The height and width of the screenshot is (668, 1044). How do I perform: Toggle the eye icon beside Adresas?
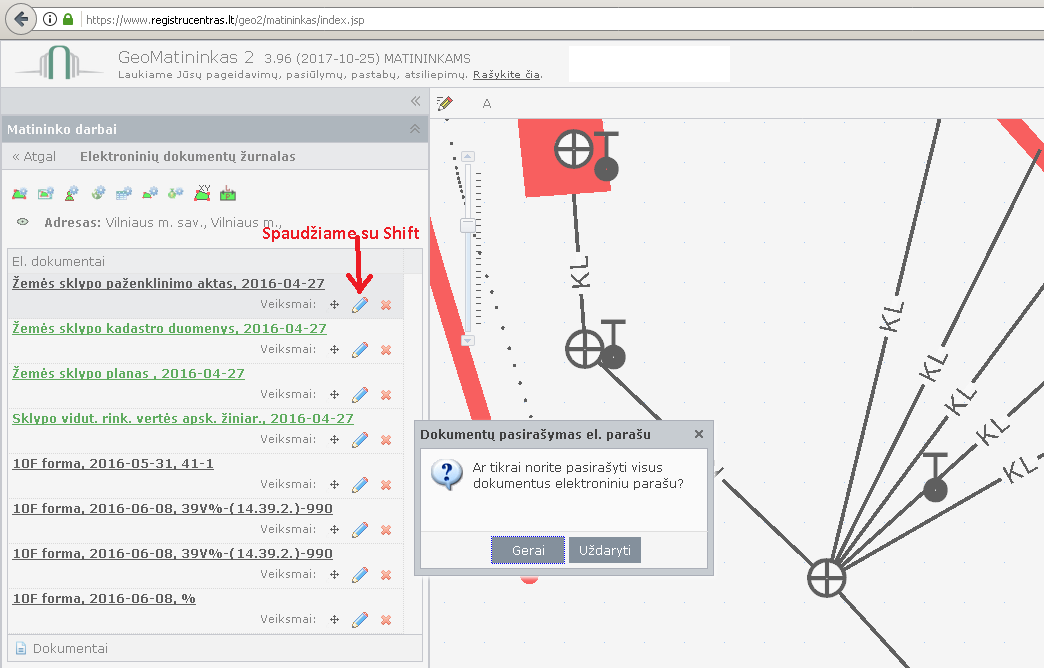pos(23,222)
